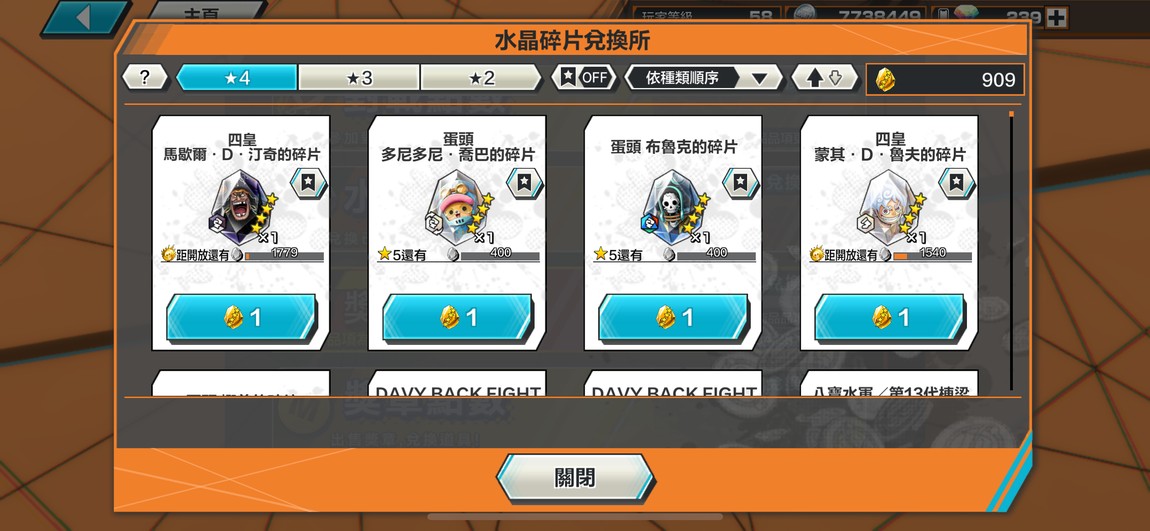Viewport: 1150px width, 531px height.
Task: Tap the Egghead Chopper fragment icon
Action: pyautogui.click(x=457, y=206)
